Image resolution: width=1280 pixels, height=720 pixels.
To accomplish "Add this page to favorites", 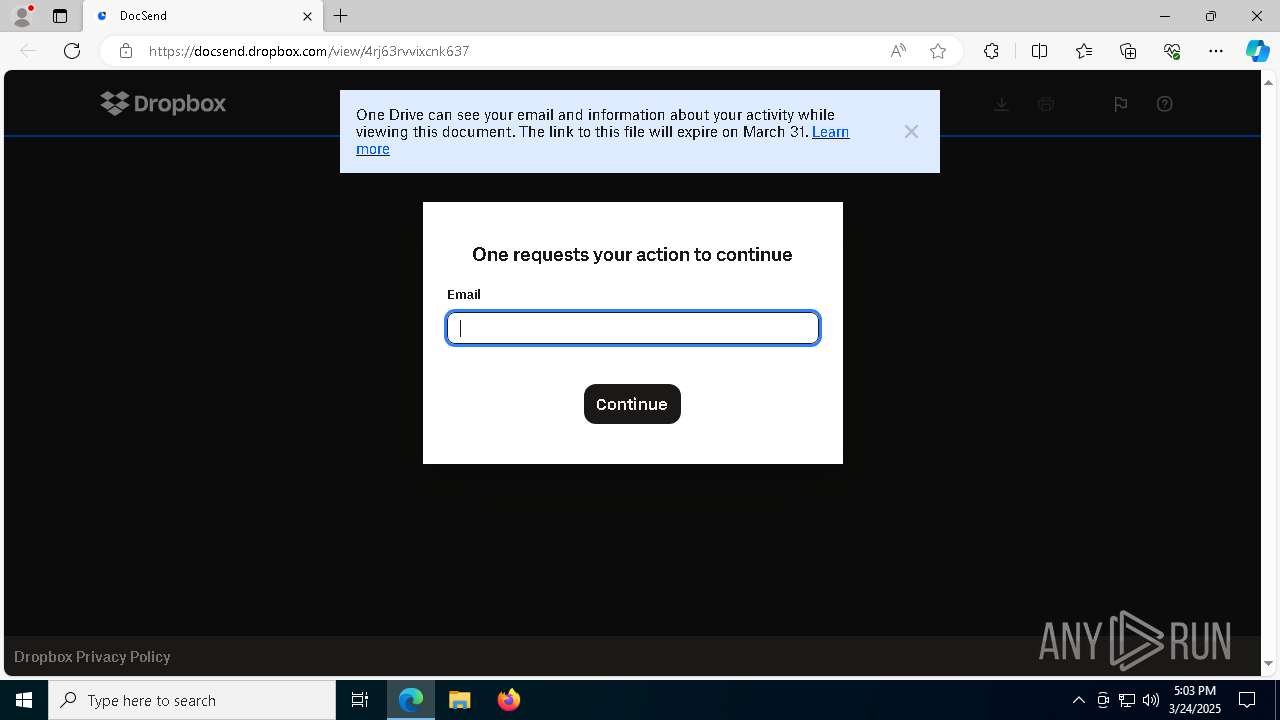I will 938,51.
